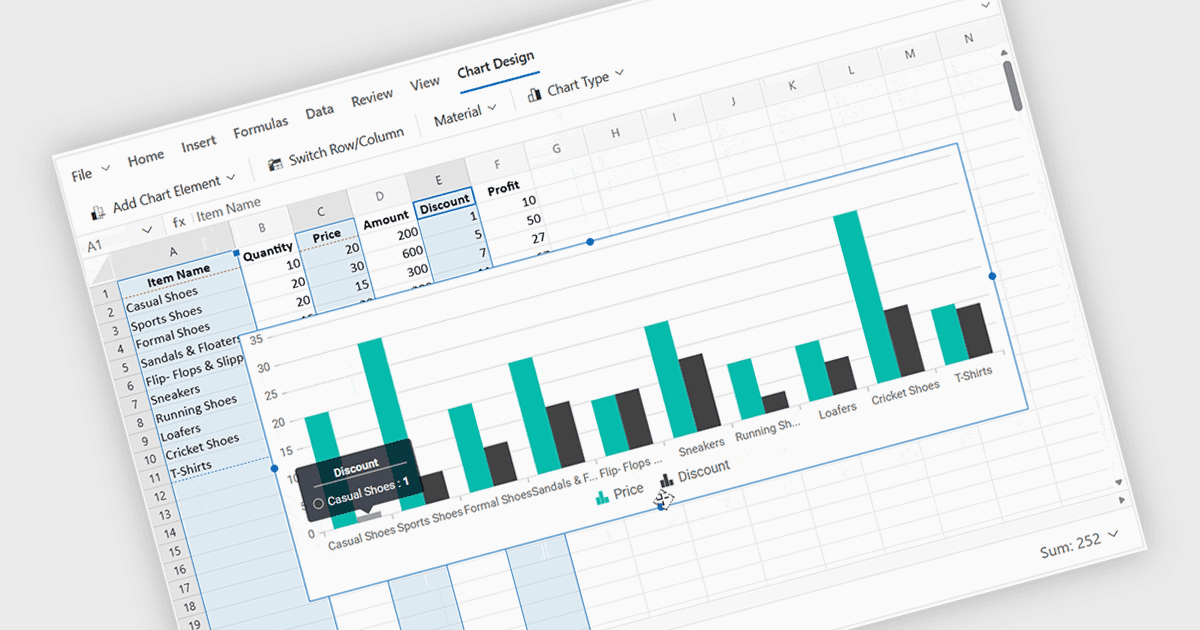
Task: Switch to the Home tab
Action: coord(146,158)
